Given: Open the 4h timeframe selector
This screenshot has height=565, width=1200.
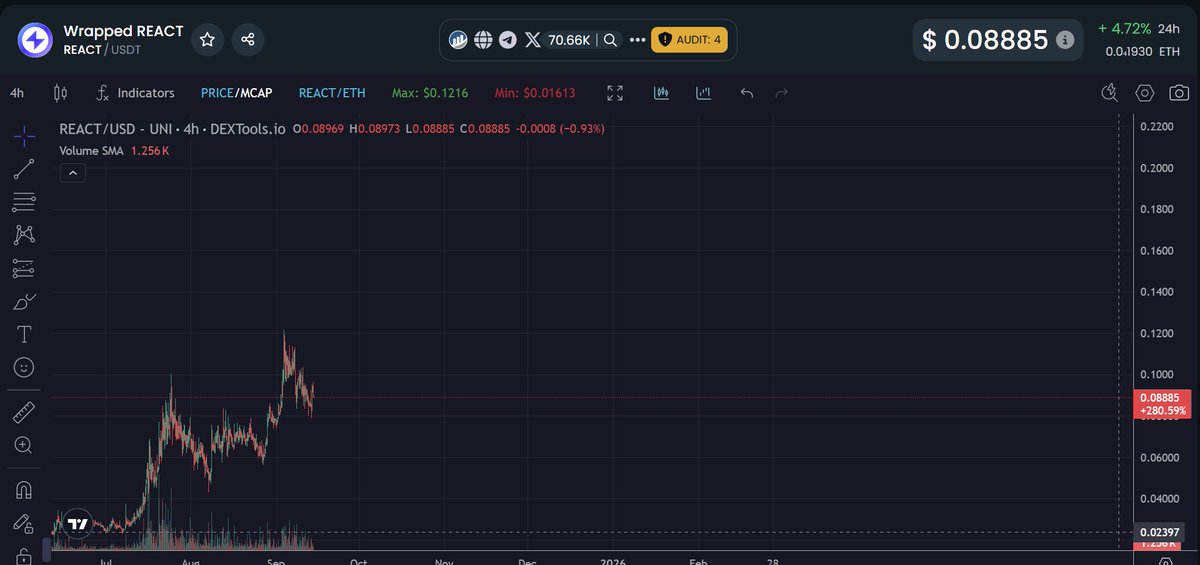Looking at the screenshot, I should (17, 93).
